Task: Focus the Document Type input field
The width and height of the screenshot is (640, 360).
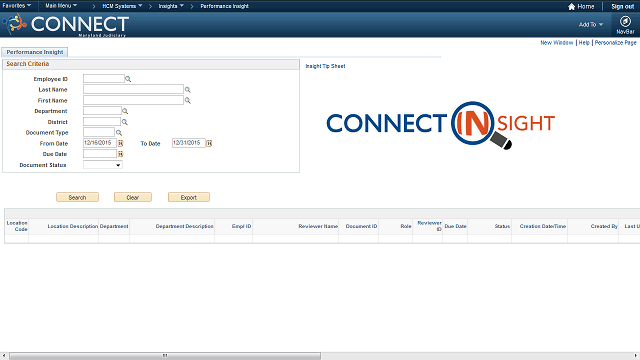Action: click(99, 132)
